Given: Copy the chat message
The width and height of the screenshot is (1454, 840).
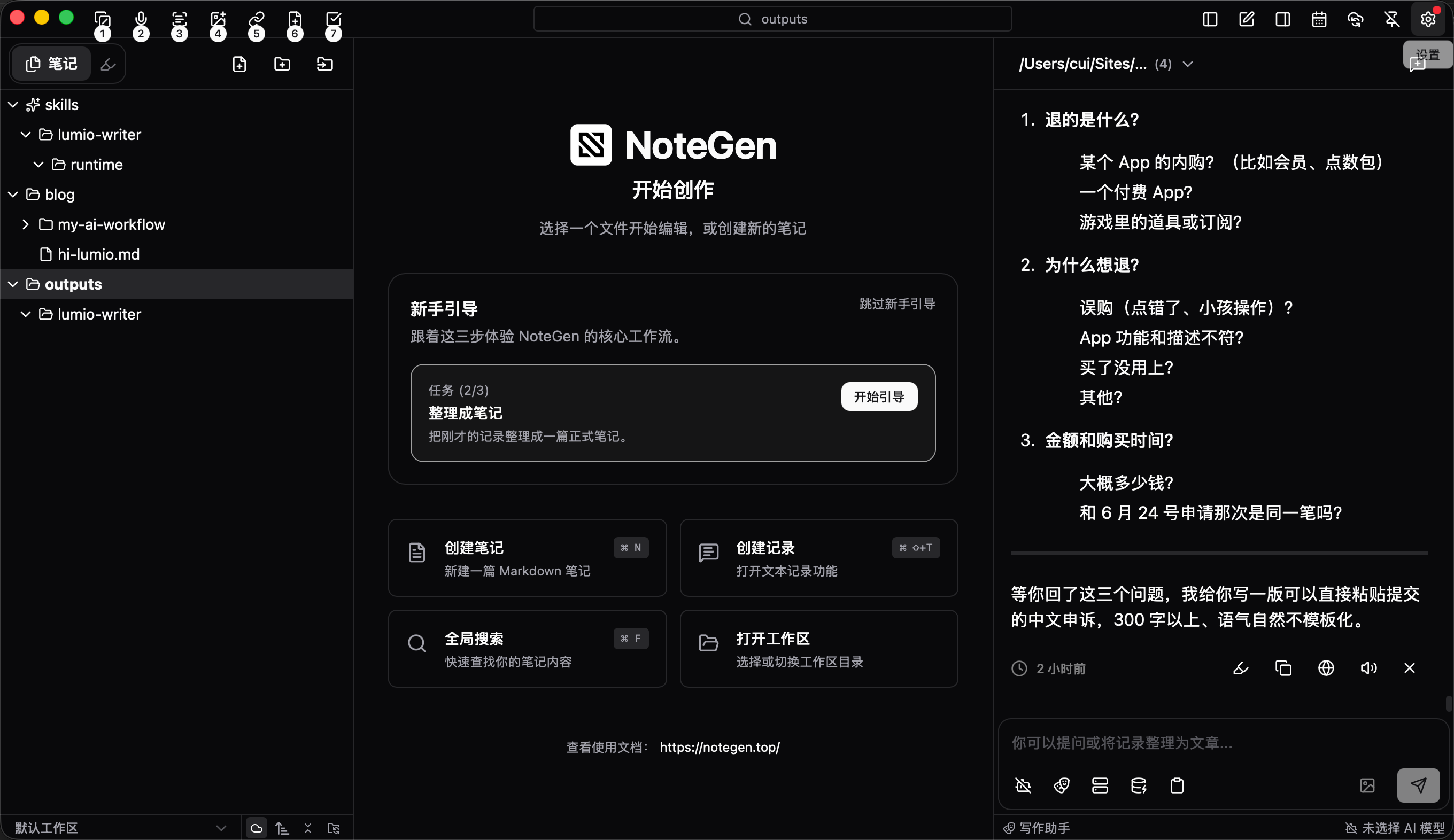Looking at the screenshot, I should (x=1283, y=668).
